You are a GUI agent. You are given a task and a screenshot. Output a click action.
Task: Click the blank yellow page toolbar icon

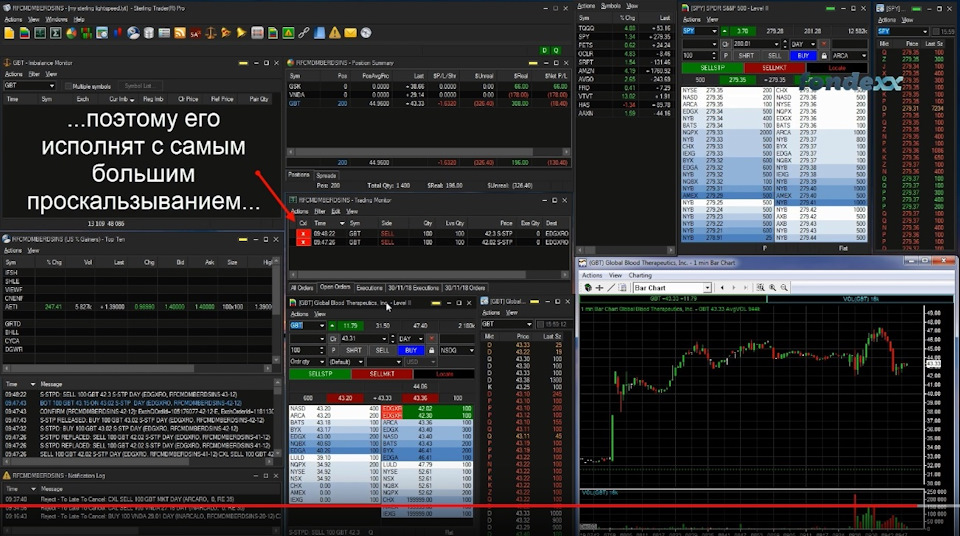pos(9,33)
